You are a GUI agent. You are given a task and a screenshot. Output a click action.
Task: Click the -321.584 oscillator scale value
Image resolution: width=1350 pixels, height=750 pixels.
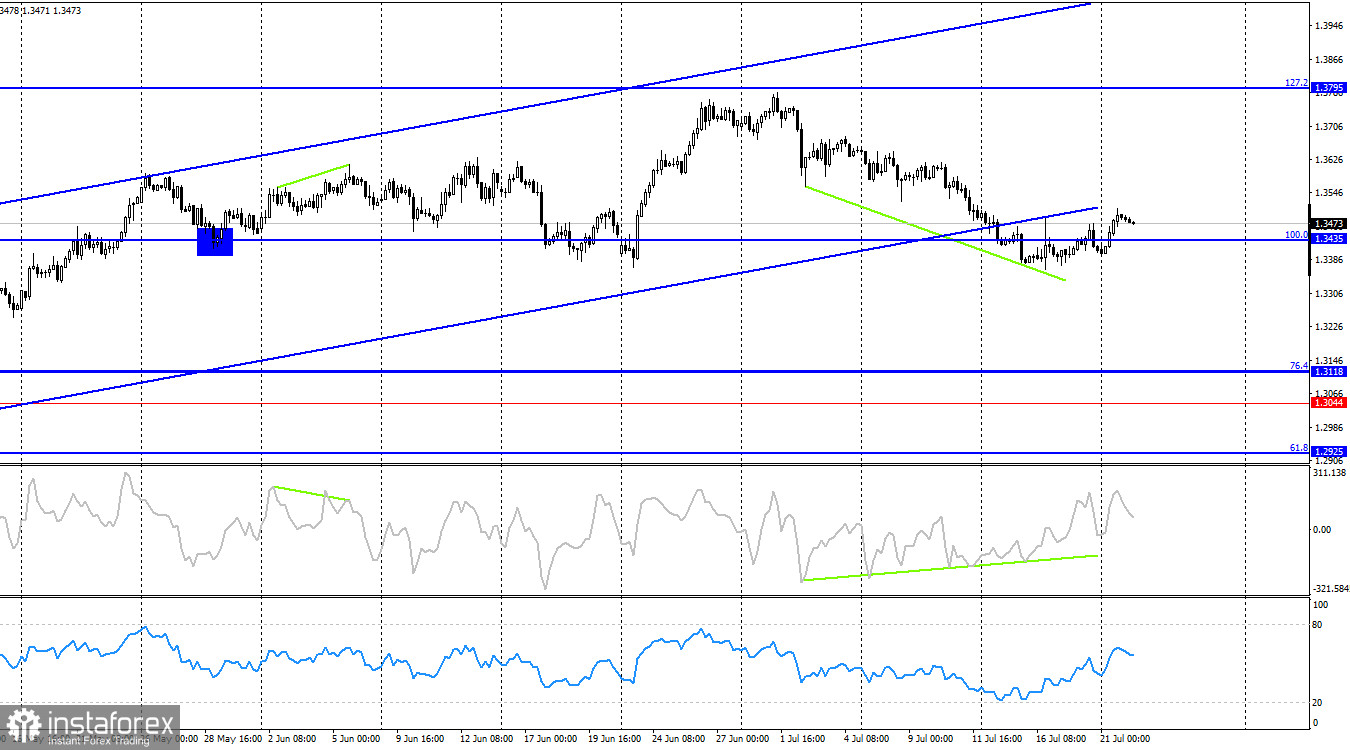click(1331, 588)
